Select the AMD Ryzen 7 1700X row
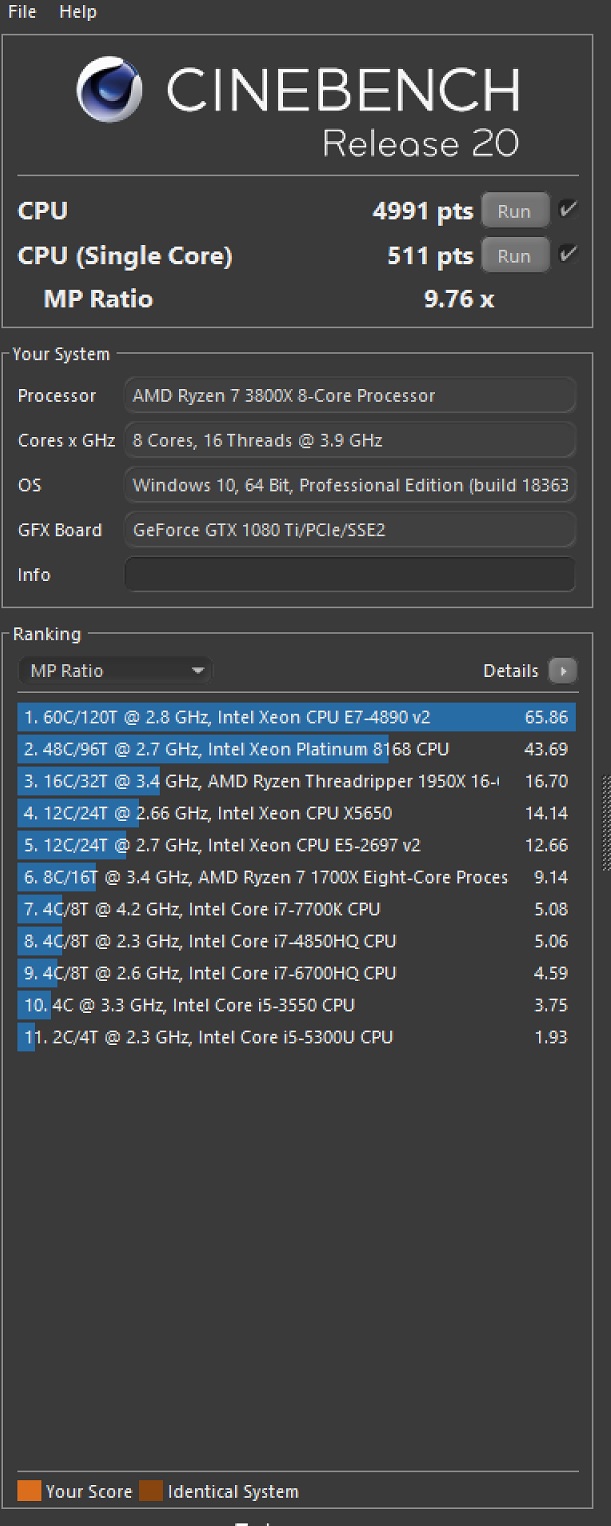The image size is (611, 1526). [297, 877]
